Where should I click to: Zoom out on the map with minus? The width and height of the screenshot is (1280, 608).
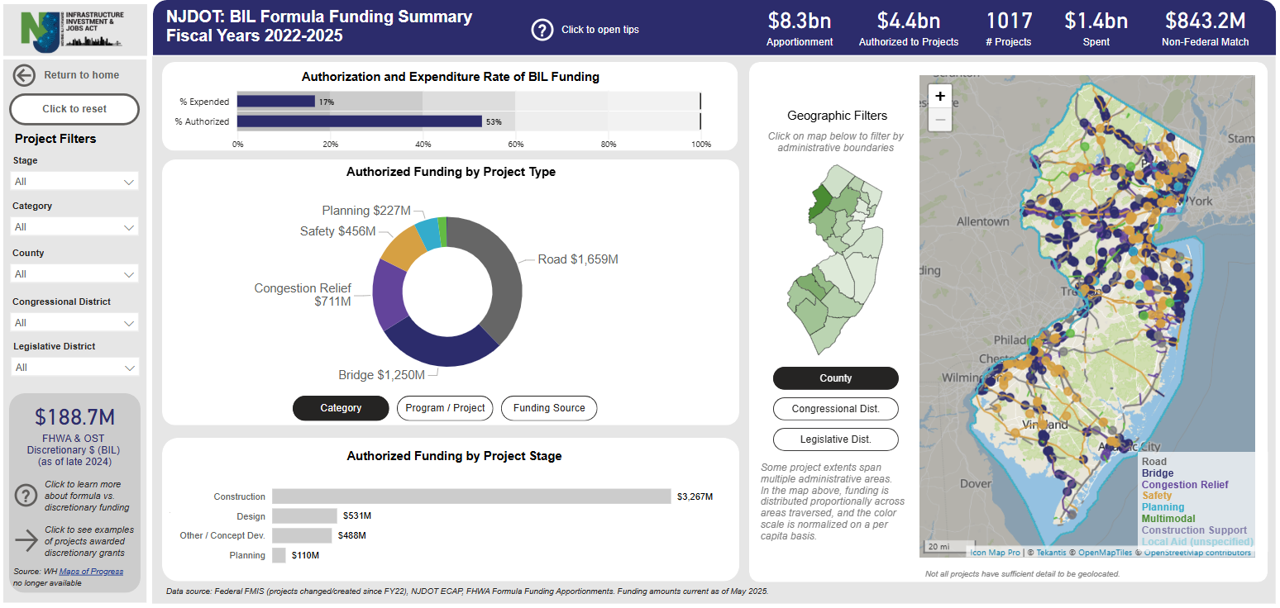[940, 120]
